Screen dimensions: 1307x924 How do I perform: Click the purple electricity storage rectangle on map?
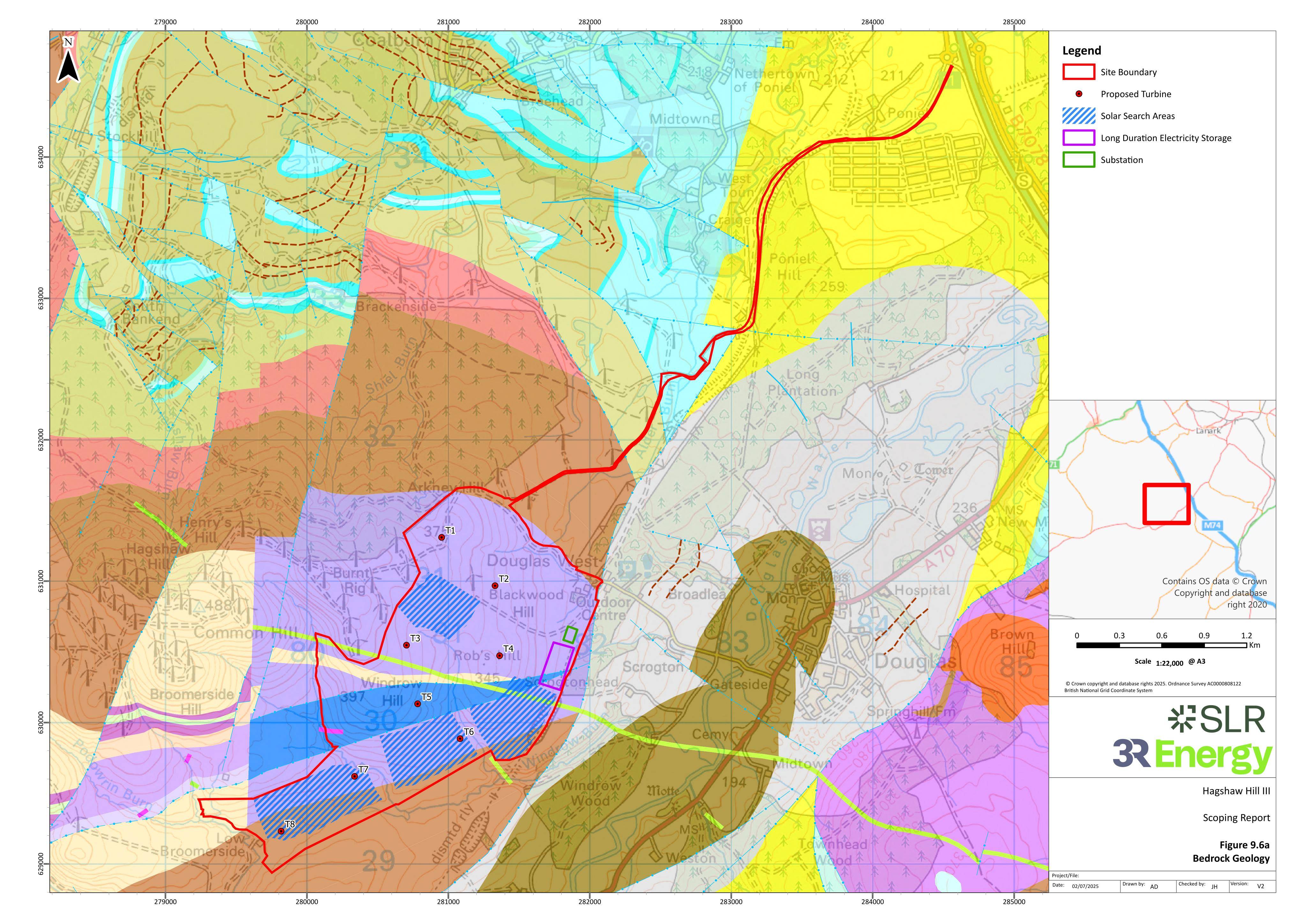[556, 666]
